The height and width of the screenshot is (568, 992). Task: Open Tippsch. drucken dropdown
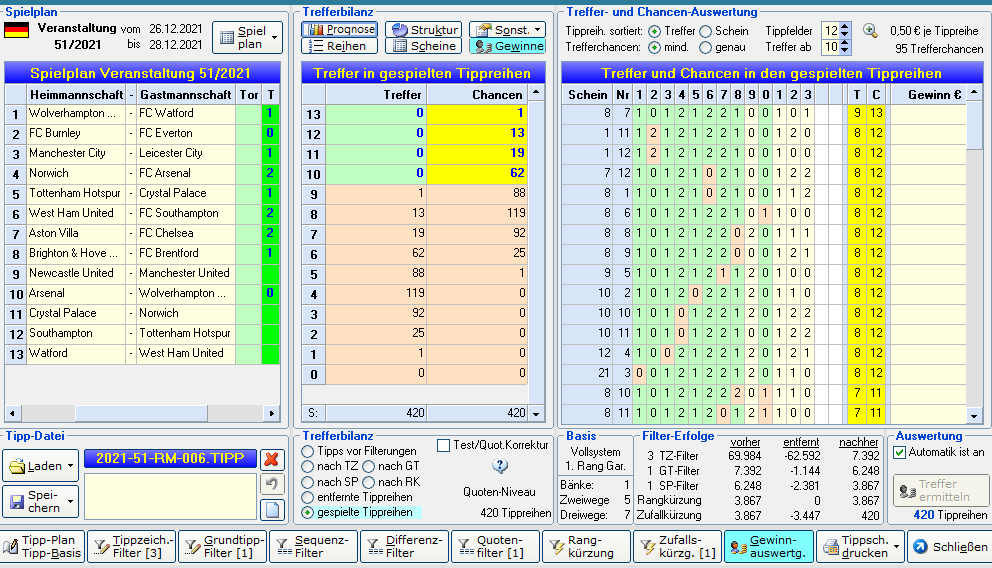860,546
